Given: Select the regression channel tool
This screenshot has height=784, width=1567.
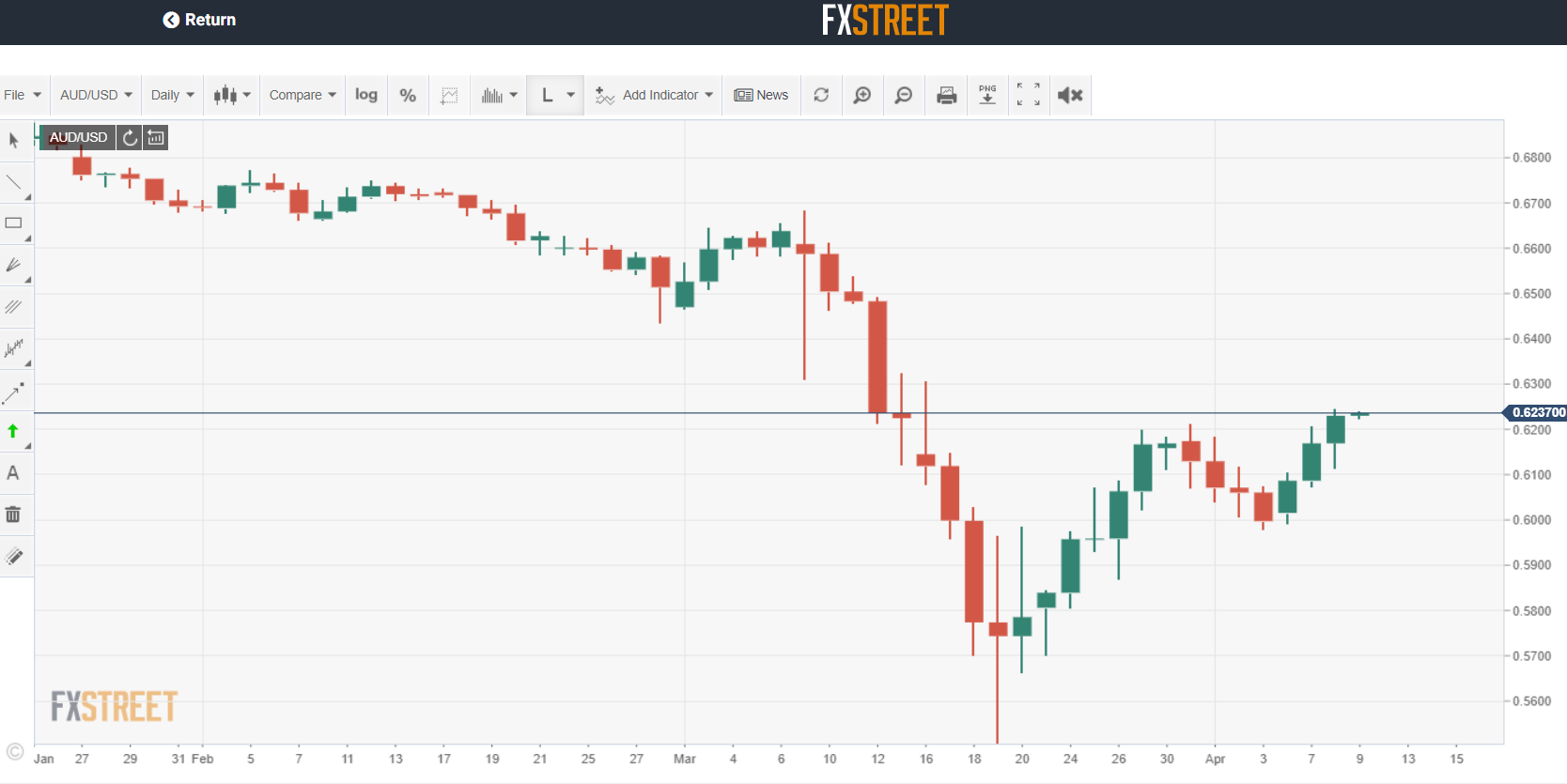Looking at the screenshot, I should click(x=13, y=348).
